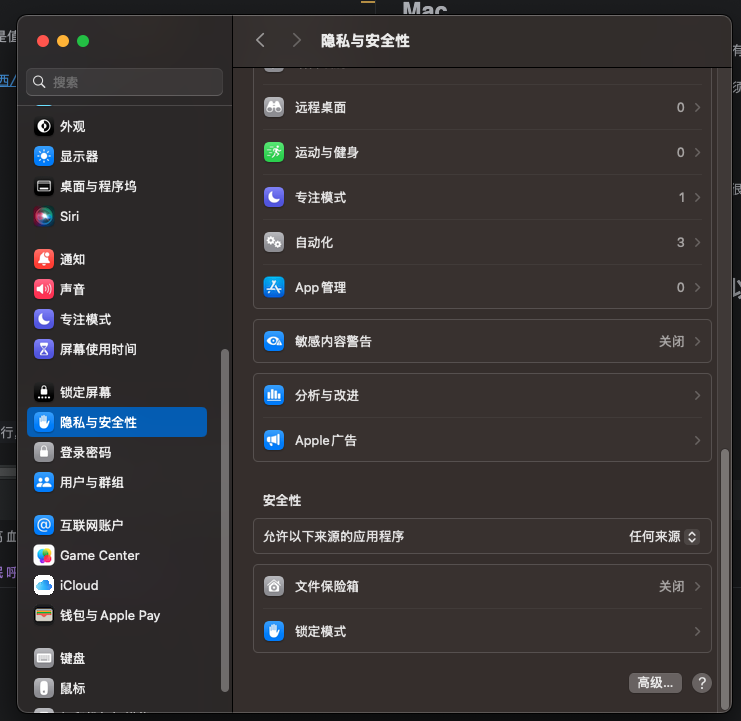Open the 允许以下来源的应用程序 popup menu
This screenshot has width=741, height=721.
663,536
